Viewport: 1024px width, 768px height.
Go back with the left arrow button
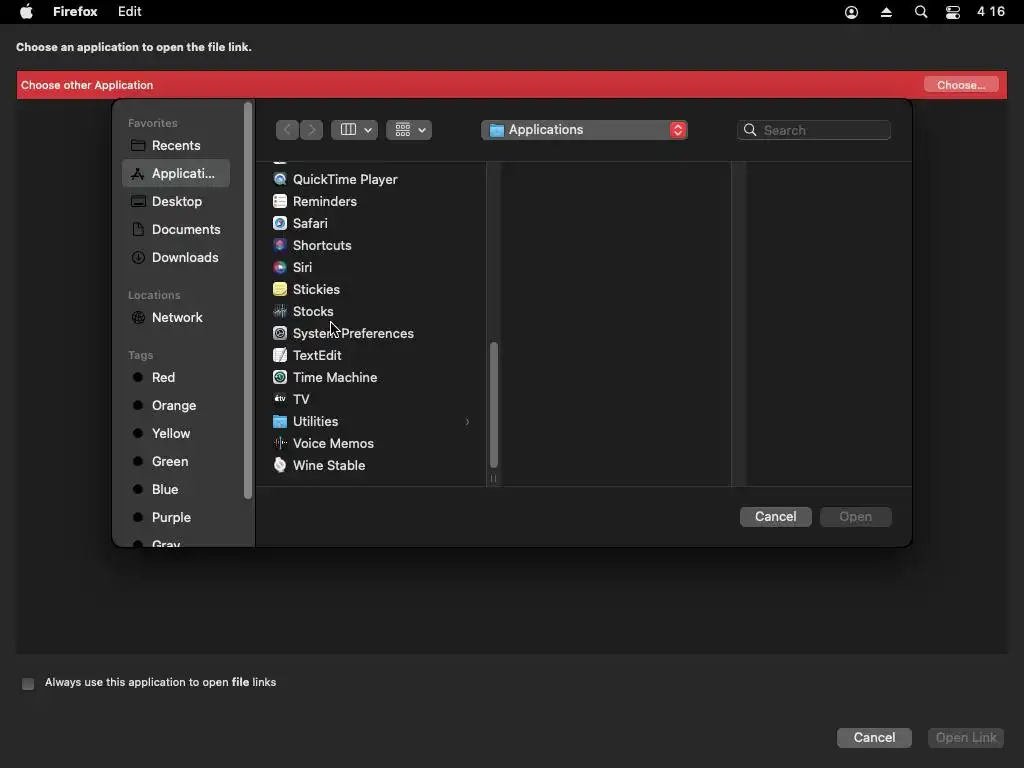tap(287, 130)
